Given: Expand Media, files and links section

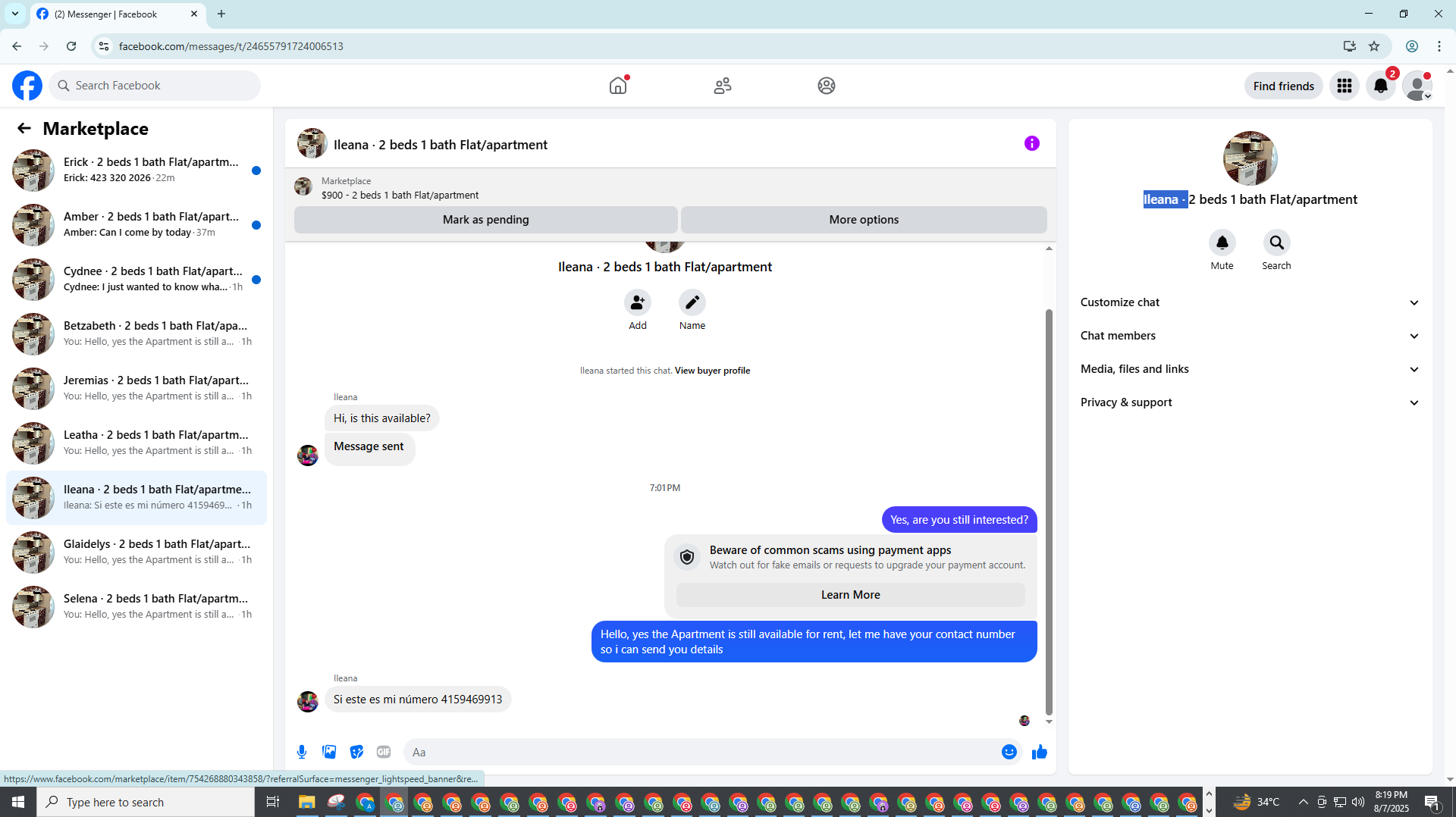Looking at the screenshot, I should tap(1250, 369).
